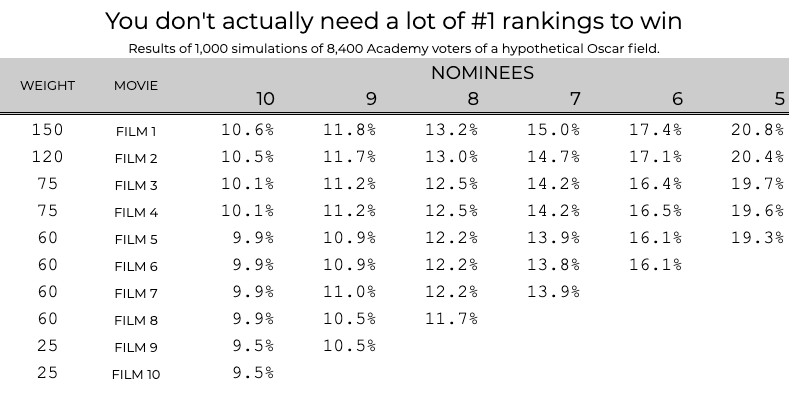Click the 11.7% cell in FILM 8 row
This screenshot has height=395, width=794.
(x=452, y=319)
